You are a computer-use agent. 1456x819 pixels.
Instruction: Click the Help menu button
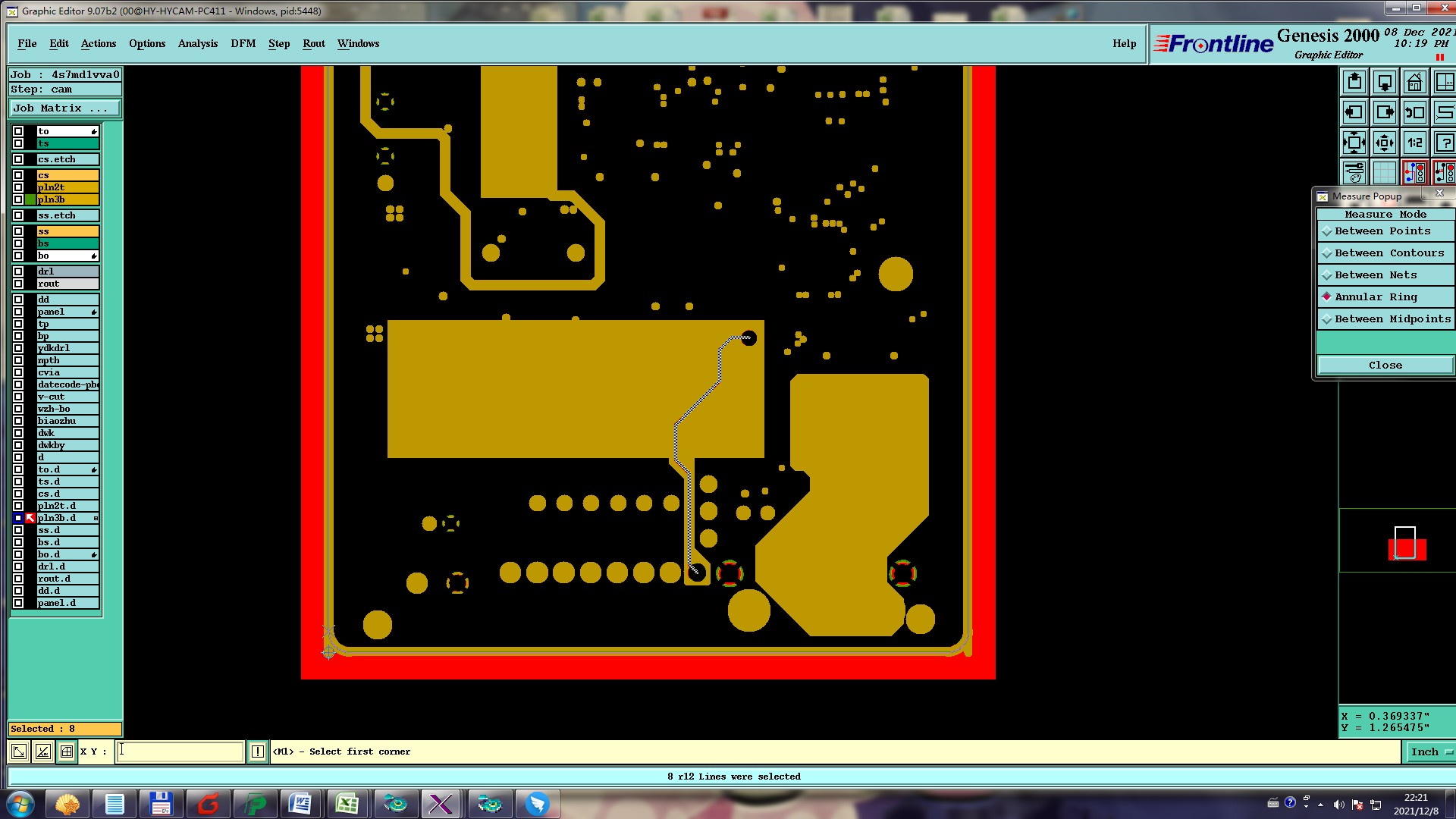coord(1124,43)
